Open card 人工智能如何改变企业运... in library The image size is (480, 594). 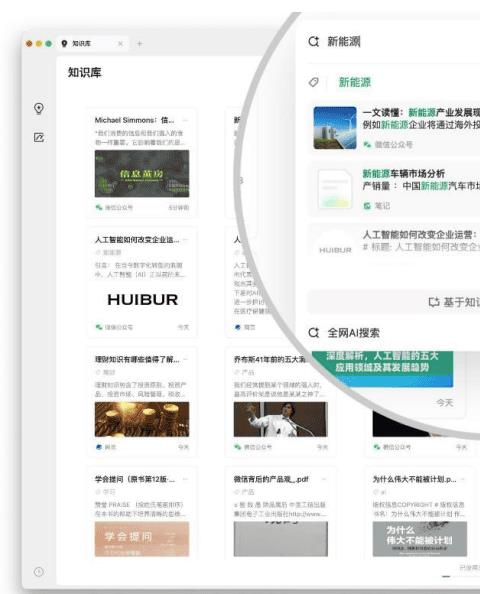[137, 239]
